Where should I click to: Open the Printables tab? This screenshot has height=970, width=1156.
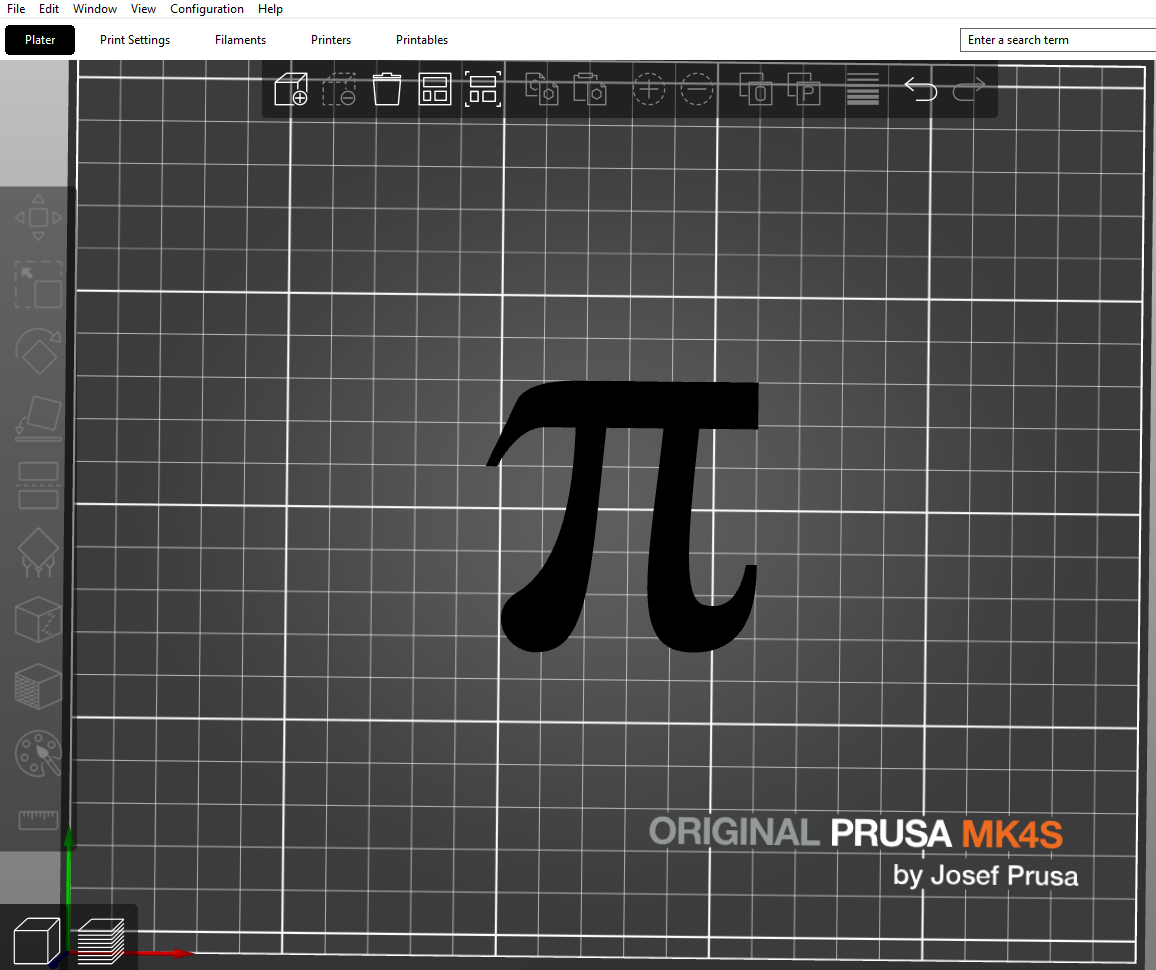(x=422, y=40)
